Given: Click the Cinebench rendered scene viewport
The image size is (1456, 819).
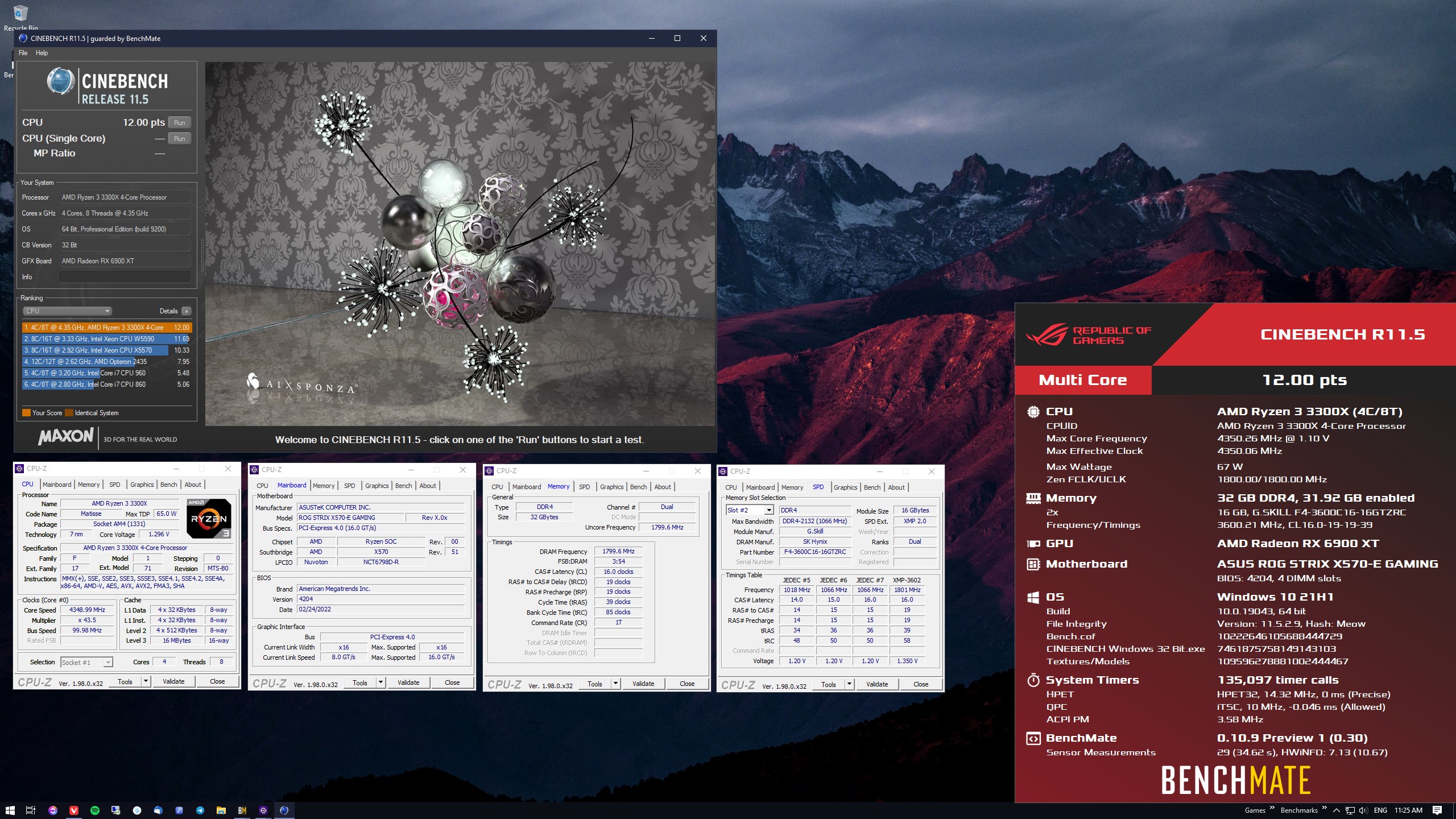Looking at the screenshot, I should click(x=460, y=243).
